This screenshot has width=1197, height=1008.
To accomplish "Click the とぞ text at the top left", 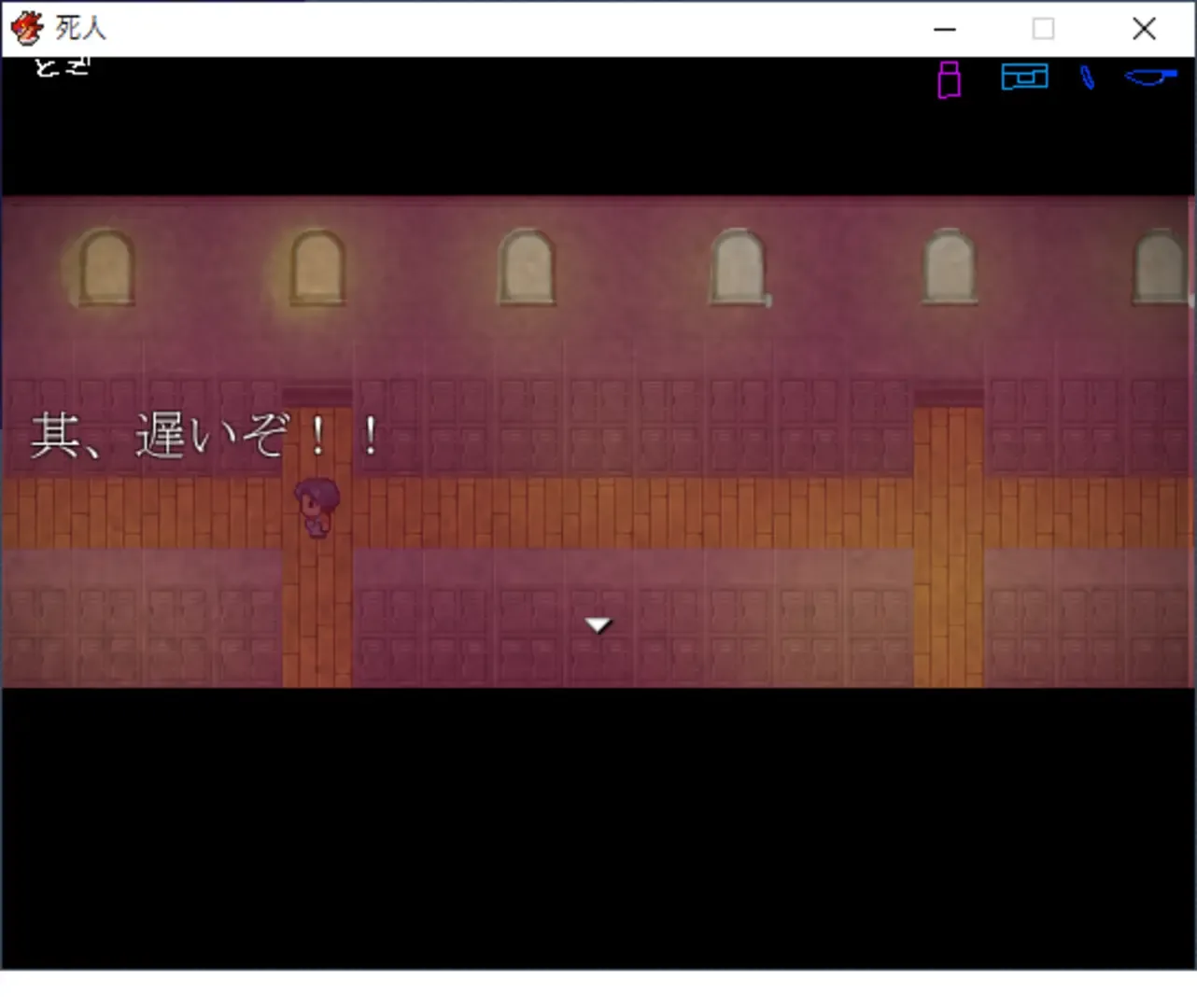I will [61, 63].
